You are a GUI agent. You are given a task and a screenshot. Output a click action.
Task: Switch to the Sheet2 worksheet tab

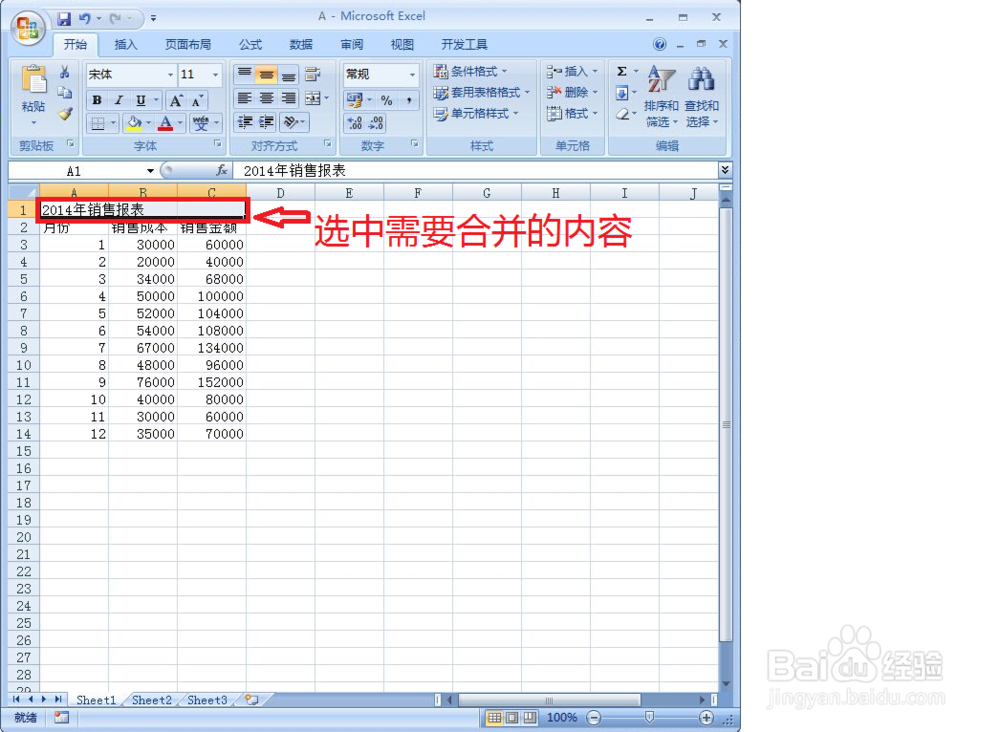click(151, 700)
